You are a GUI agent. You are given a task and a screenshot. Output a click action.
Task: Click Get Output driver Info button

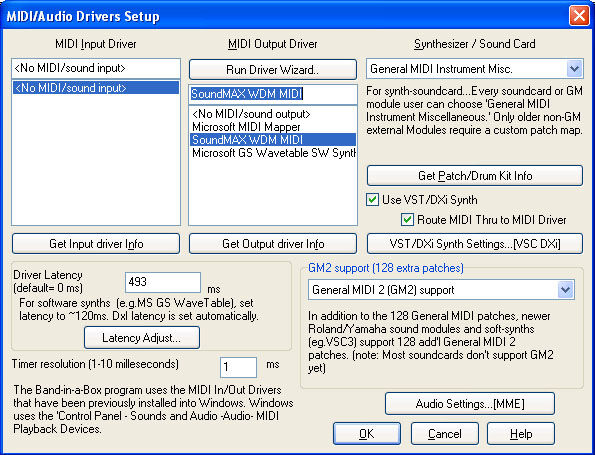pyautogui.click(x=273, y=244)
